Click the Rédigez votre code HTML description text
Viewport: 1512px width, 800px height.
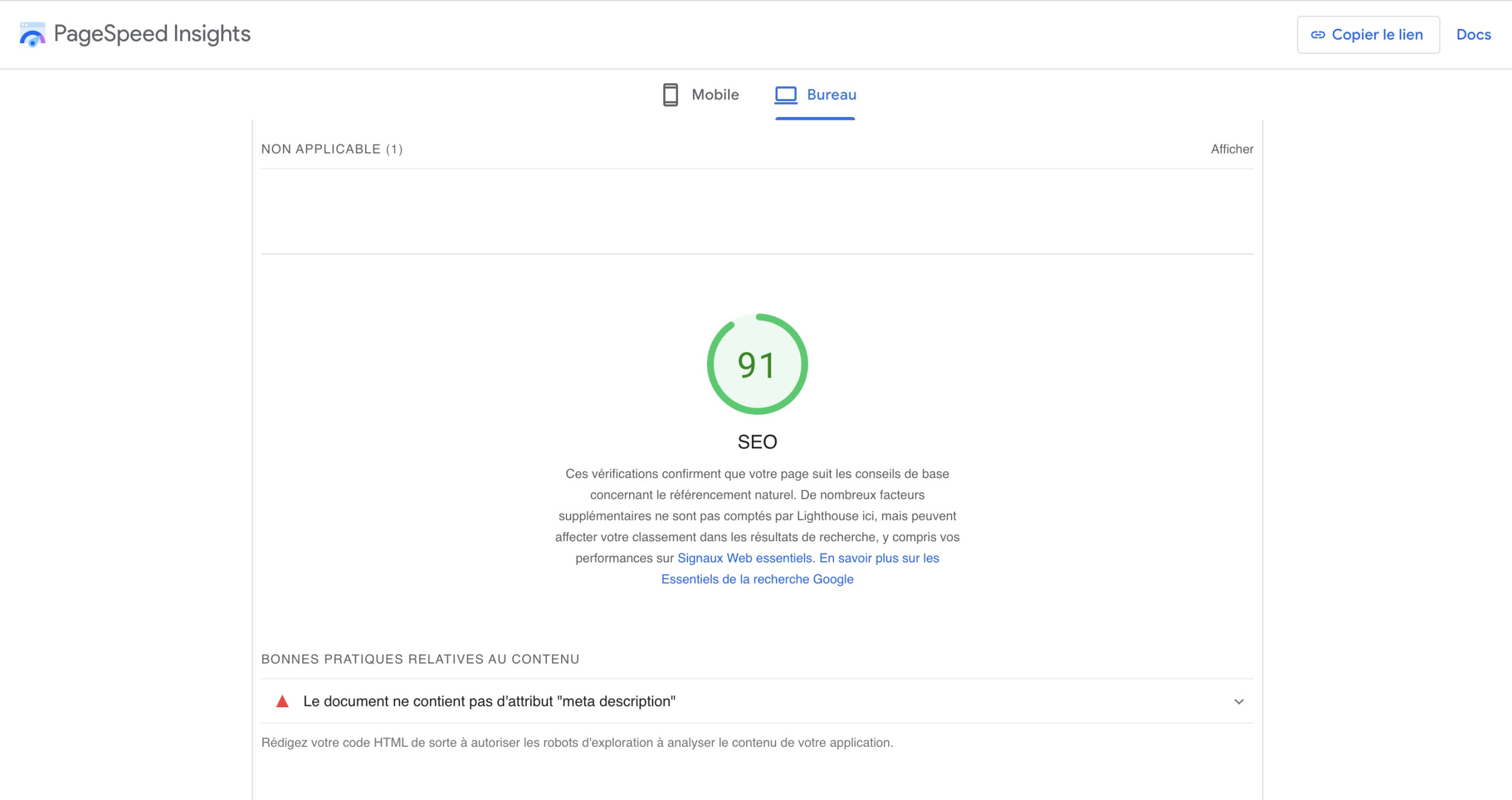pos(577,743)
